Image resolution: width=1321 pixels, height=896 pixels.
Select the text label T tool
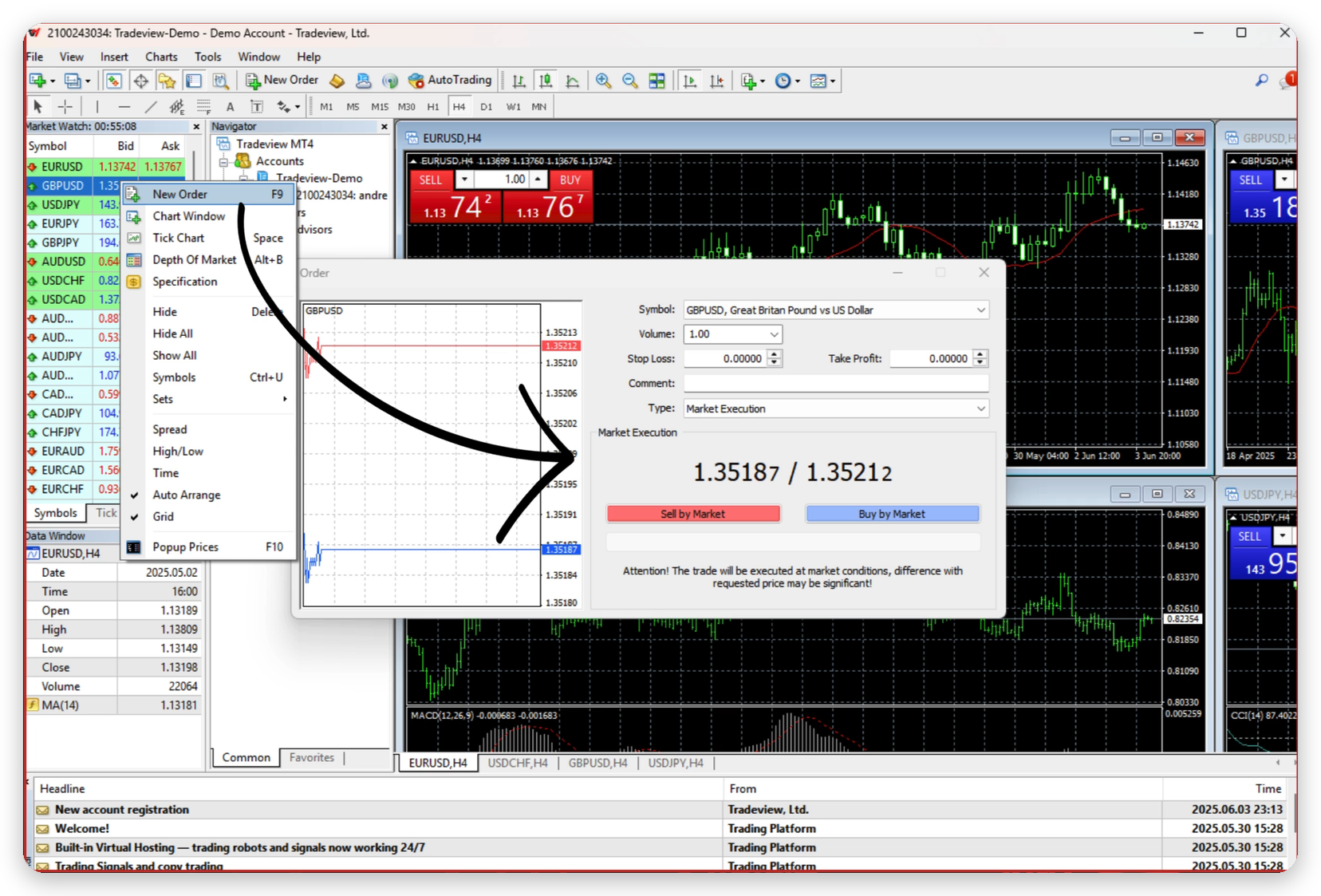pos(257,106)
